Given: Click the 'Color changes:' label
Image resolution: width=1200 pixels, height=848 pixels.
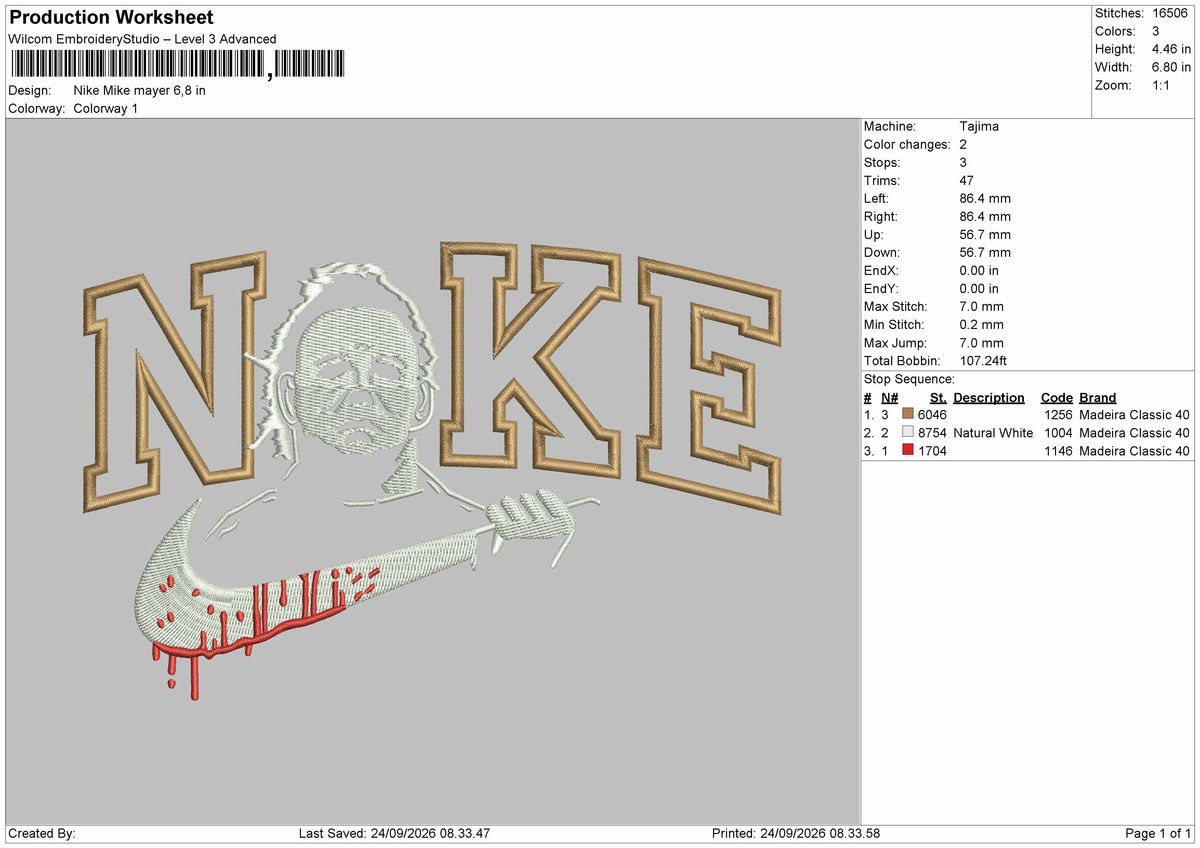Looking at the screenshot, I should [x=907, y=144].
